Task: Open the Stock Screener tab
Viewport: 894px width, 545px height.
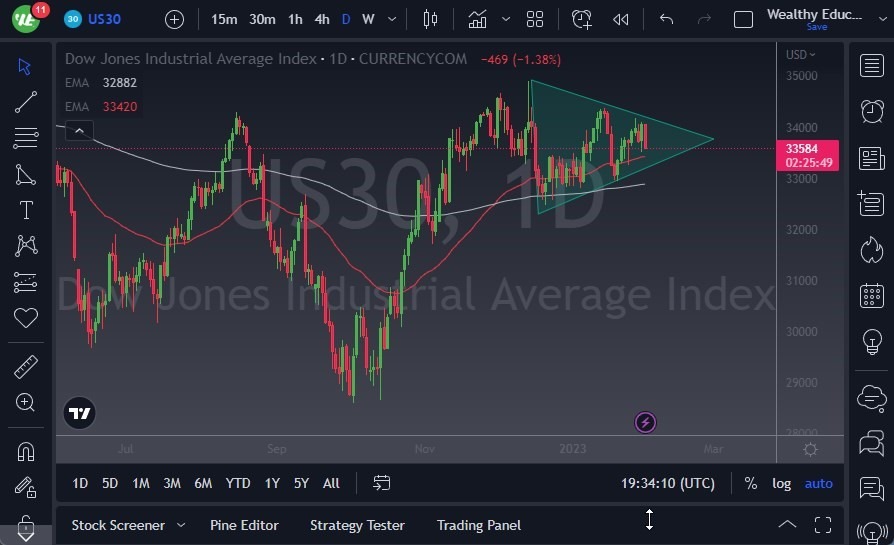Action: [x=118, y=525]
